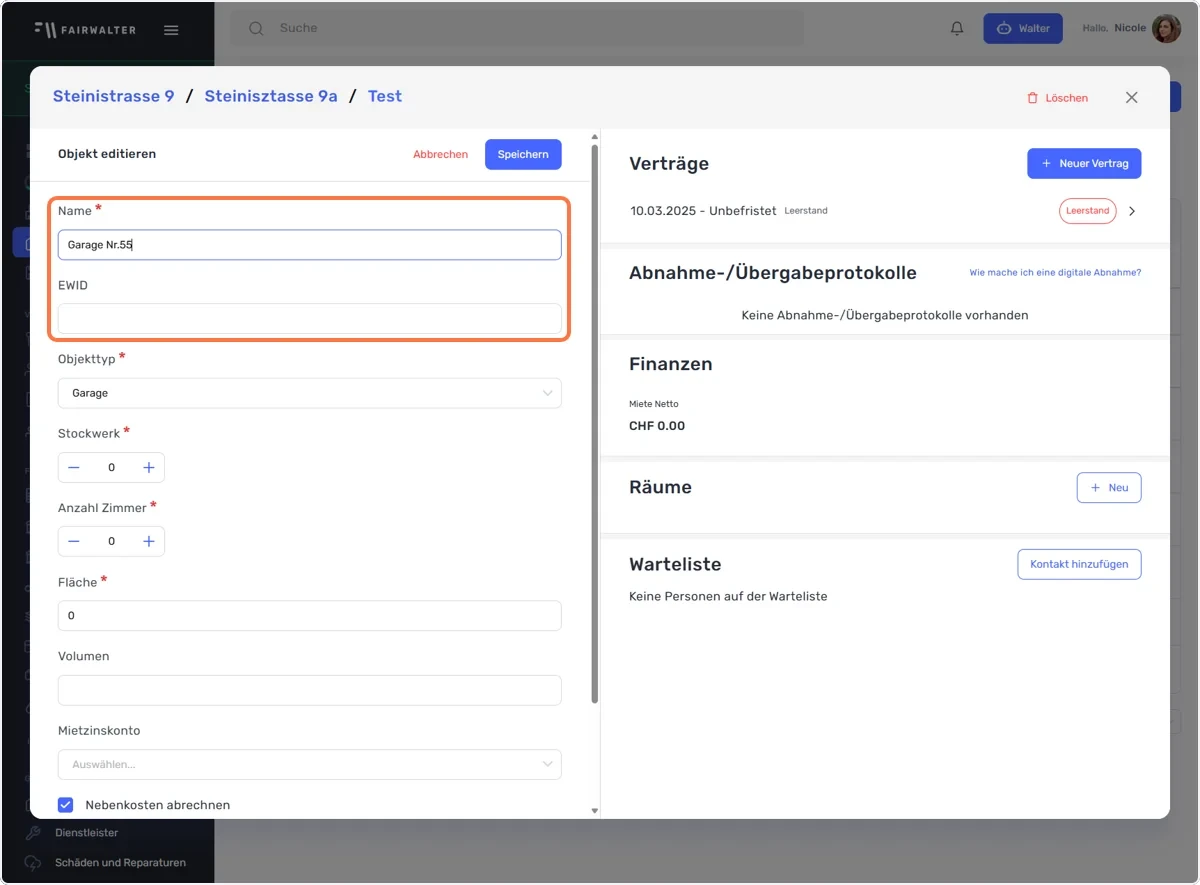
Task: Toggle Nebenkosten abrechnen checkbox
Action: (x=66, y=804)
